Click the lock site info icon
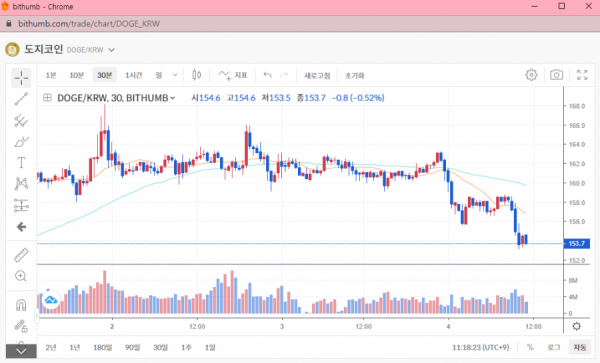 point(9,24)
